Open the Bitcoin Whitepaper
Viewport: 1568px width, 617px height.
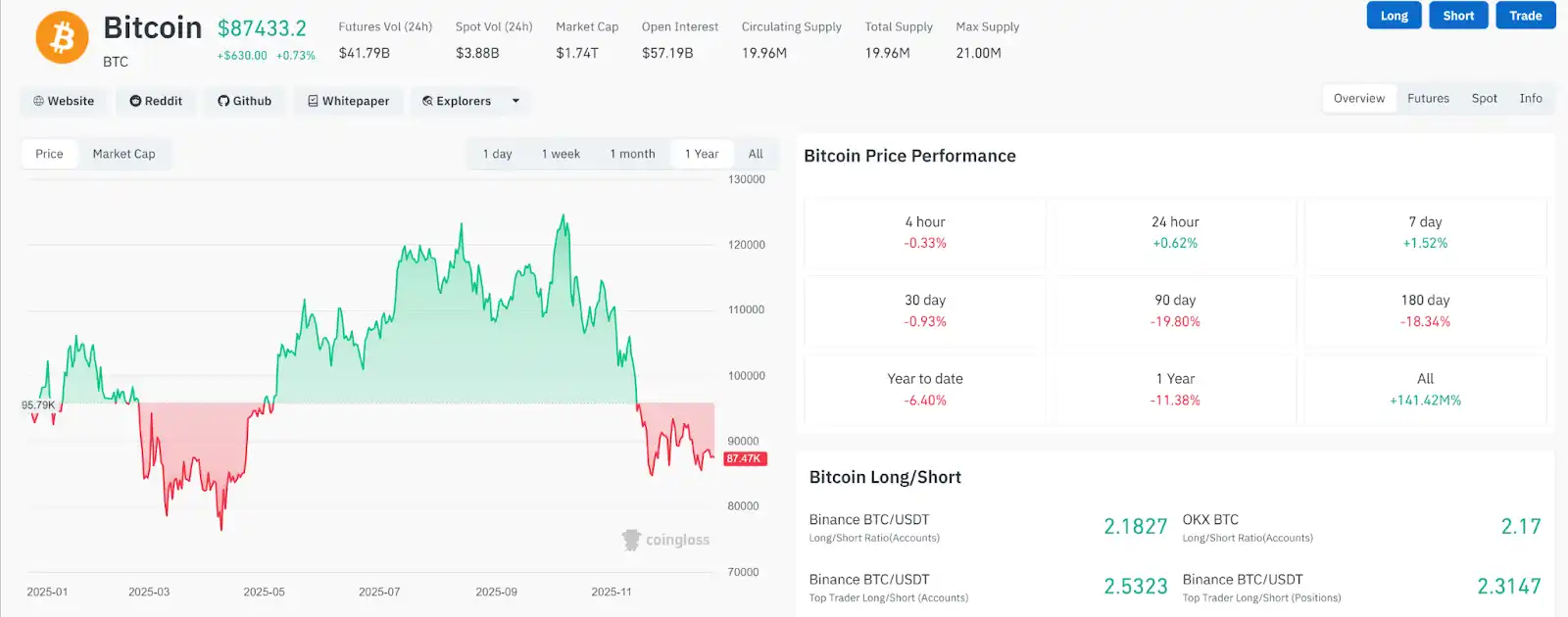(348, 101)
